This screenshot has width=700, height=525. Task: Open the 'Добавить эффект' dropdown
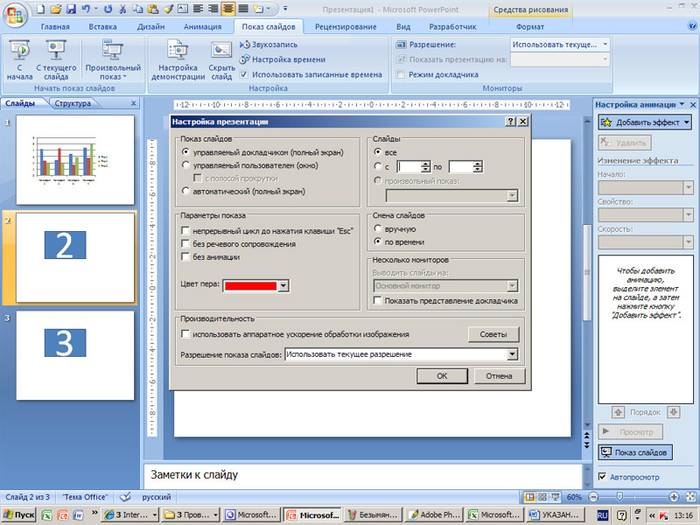(639, 122)
